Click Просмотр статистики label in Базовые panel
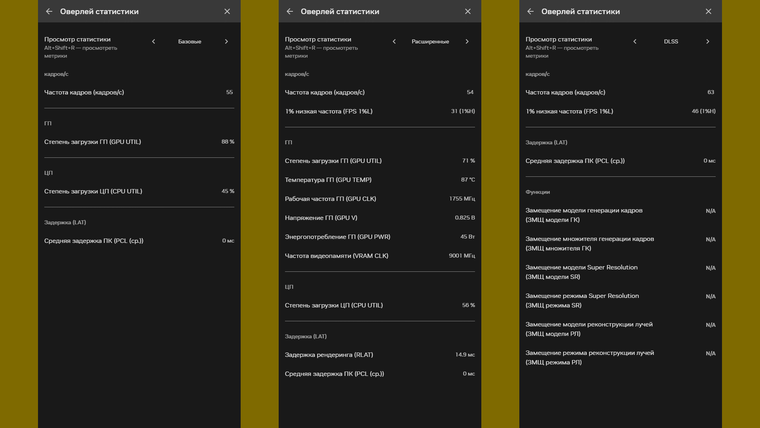This screenshot has width=760, height=428. [x=77, y=39]
